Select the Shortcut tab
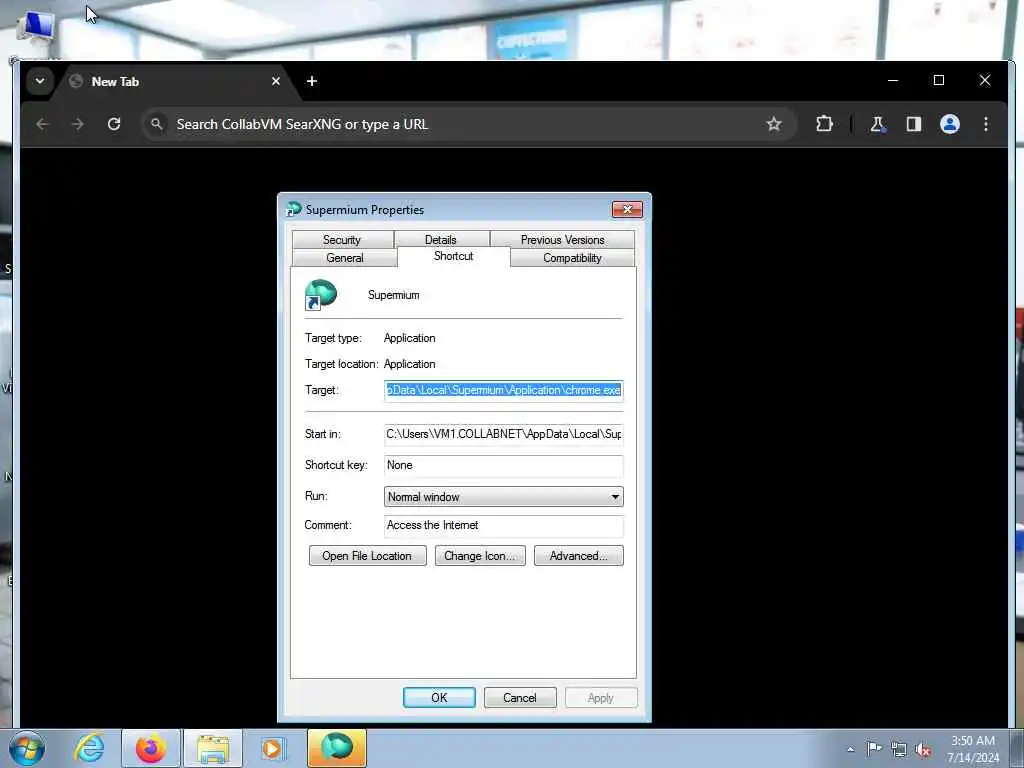 [x=453, y=256]
